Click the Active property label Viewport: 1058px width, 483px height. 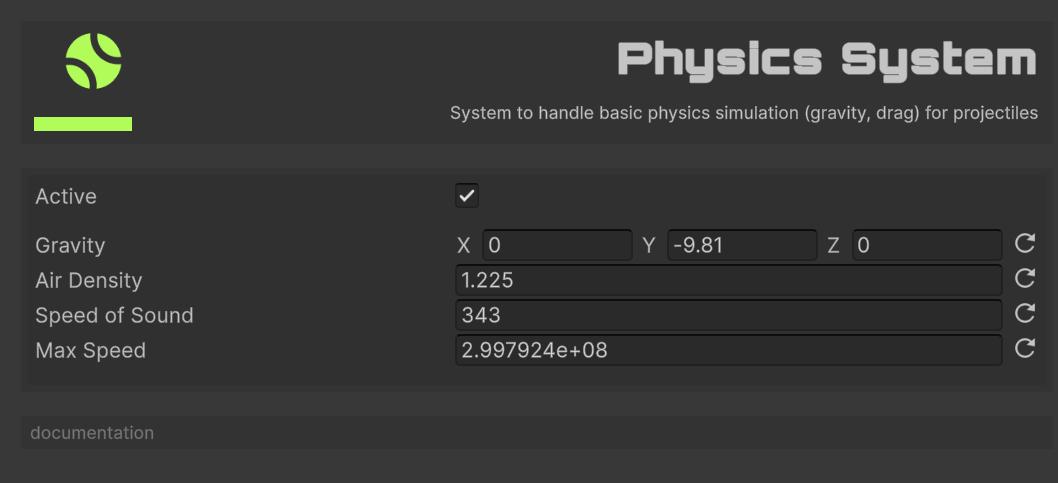[66, 197]
